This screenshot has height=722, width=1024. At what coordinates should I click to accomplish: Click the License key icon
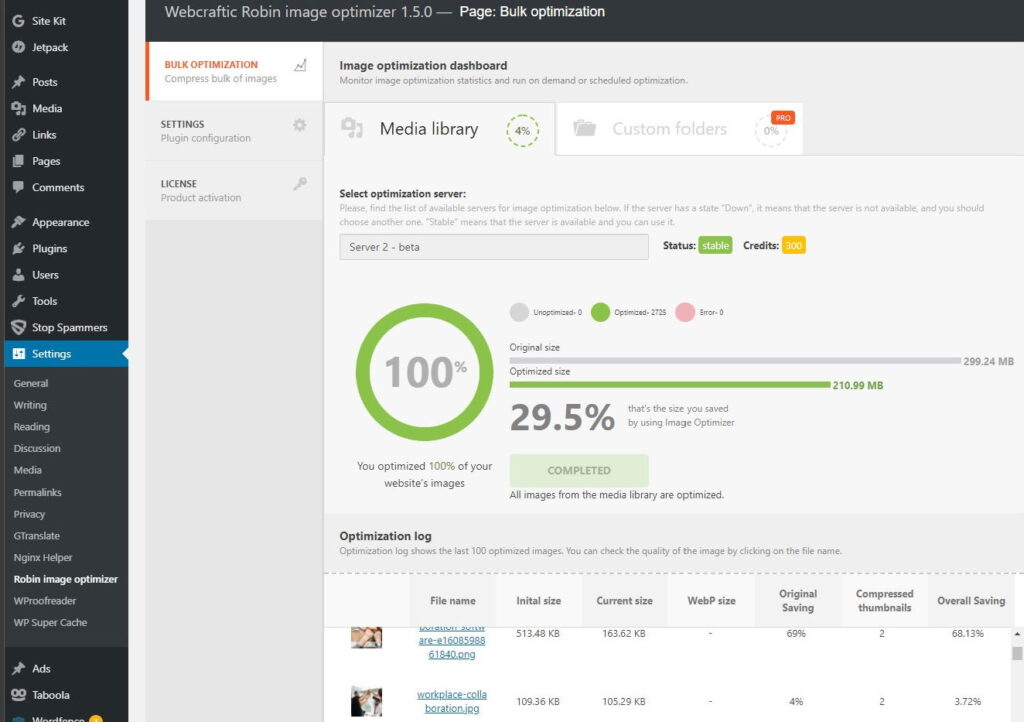[299, 184]
